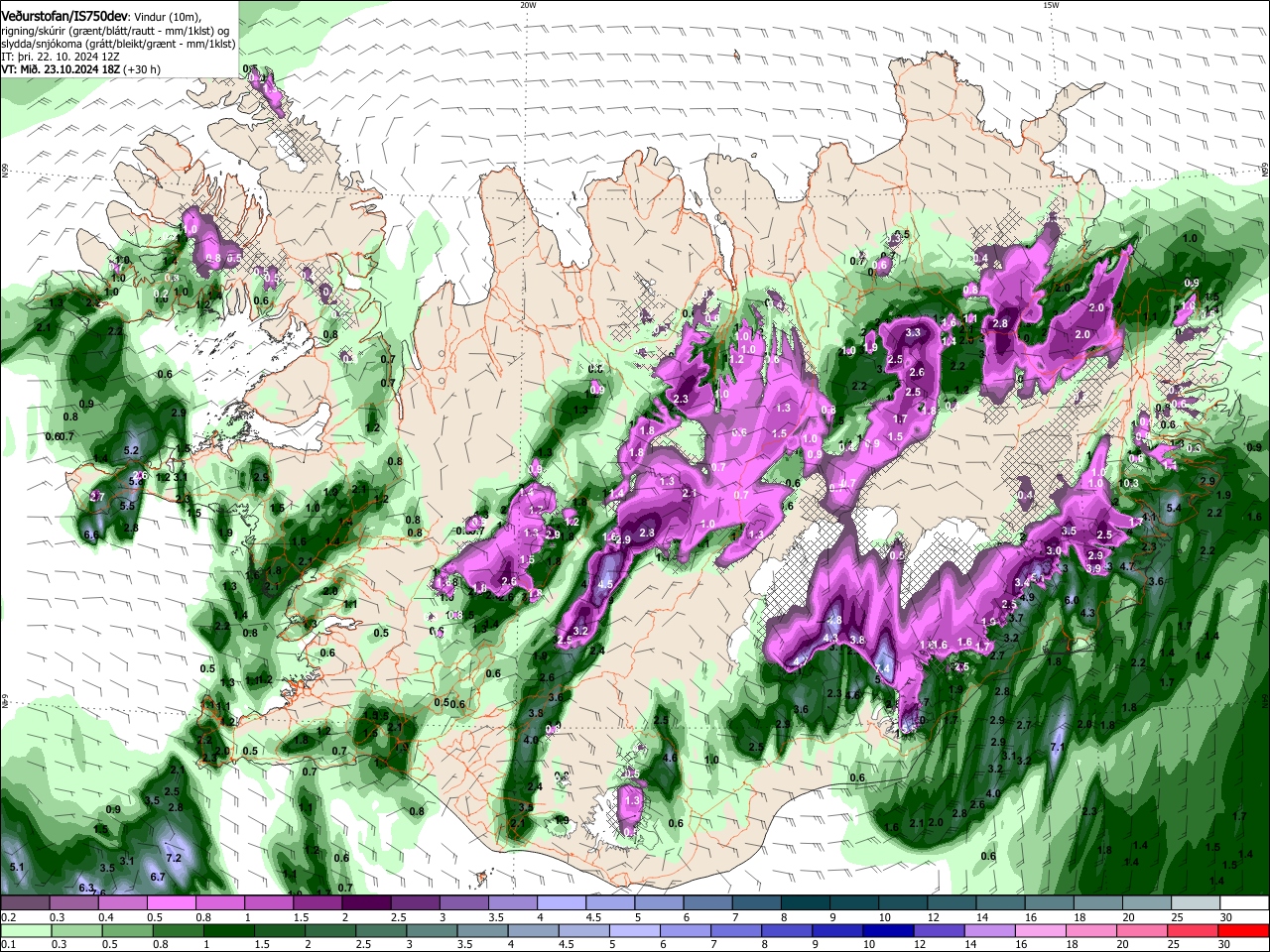The height and width of the screenshot is (952, 1270).
Task: Select the royal blue 9 swatch, lower legend row
Action: pos(838,930)
